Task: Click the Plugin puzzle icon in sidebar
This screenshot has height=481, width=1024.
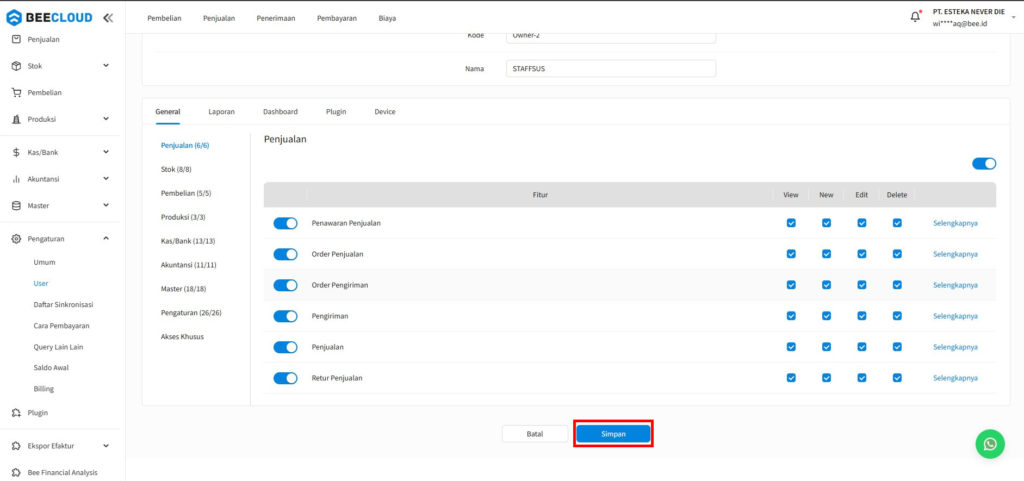Action: 16,412
